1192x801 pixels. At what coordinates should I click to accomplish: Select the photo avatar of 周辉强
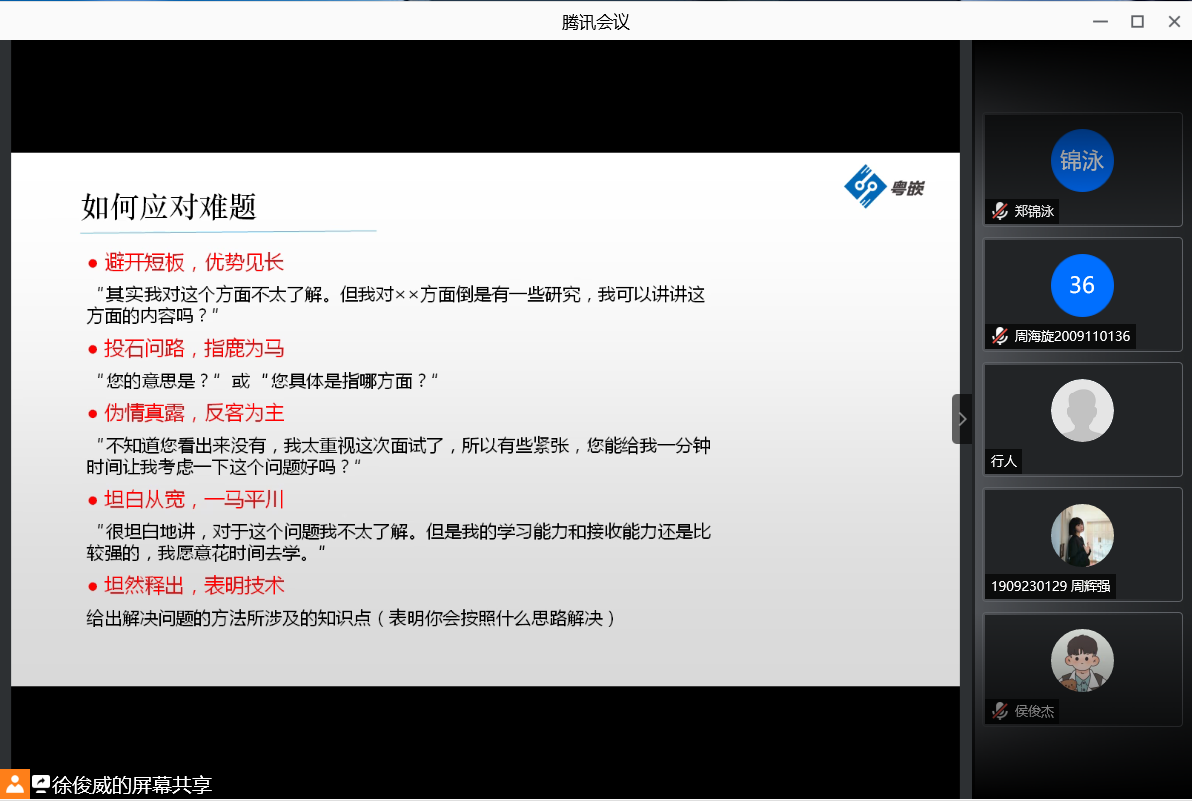[1082, 536]
